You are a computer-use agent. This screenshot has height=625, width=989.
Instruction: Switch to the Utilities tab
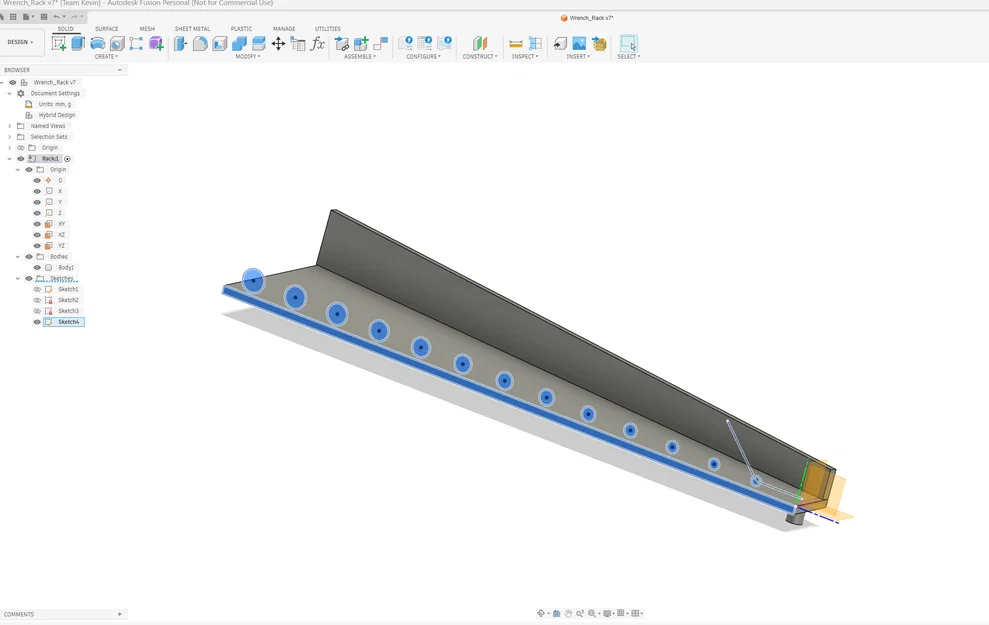(x=327, y=29)
